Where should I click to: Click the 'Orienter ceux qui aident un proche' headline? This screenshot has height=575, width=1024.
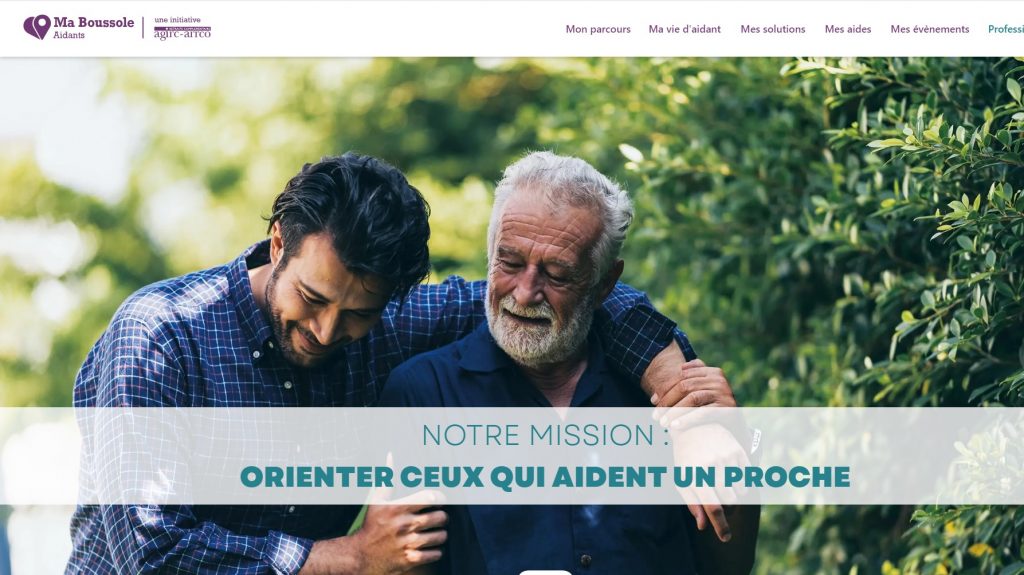[545, 477]
